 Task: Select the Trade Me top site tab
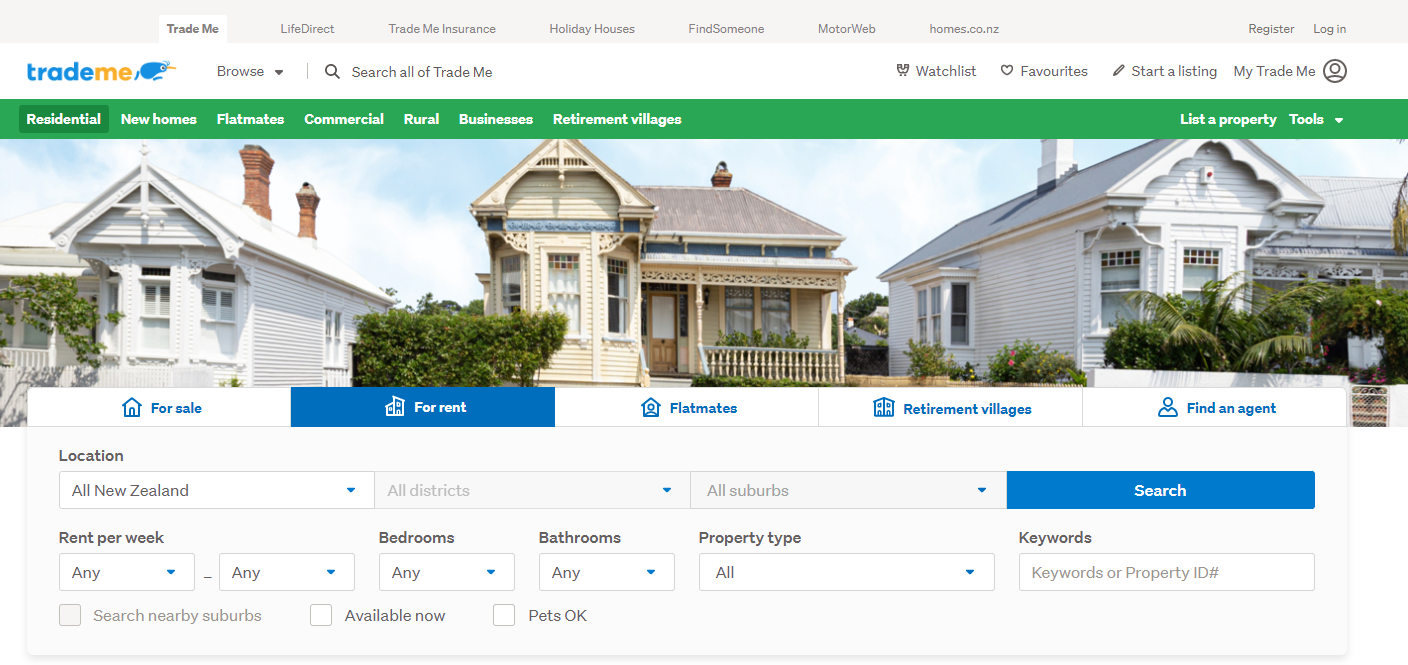tap(193, 29)
